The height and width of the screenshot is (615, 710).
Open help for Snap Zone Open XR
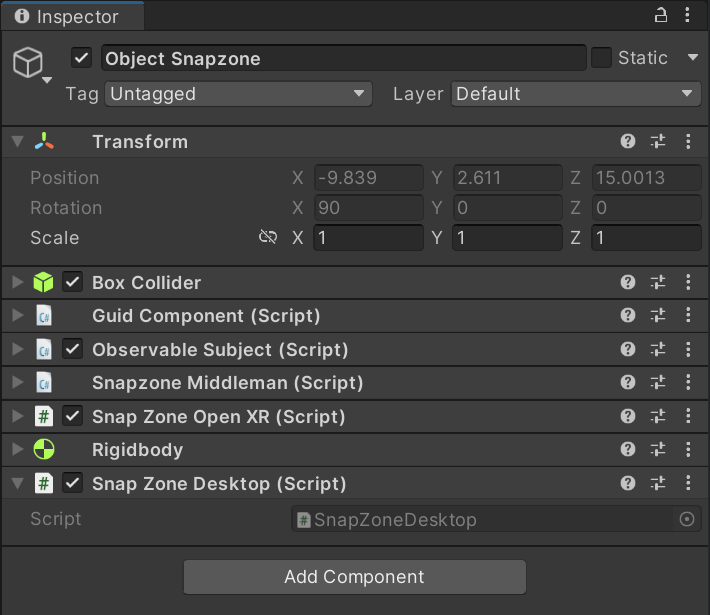[628, 417]
